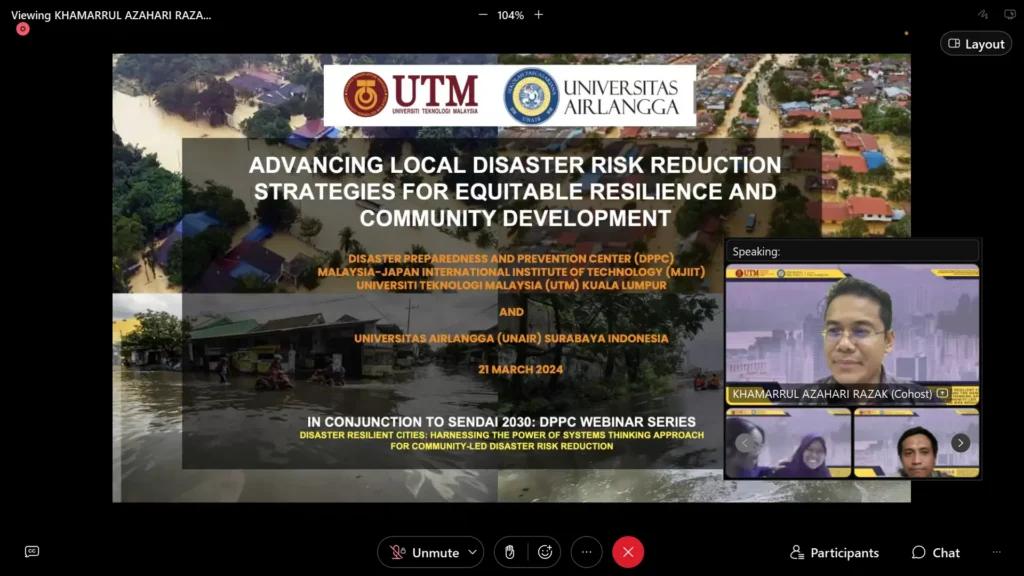Image resolution: width=1024 pixels, height=576 pixels.
Task: Select Khamarrul Azahari Razak speaker video
Action: [852, 334]
